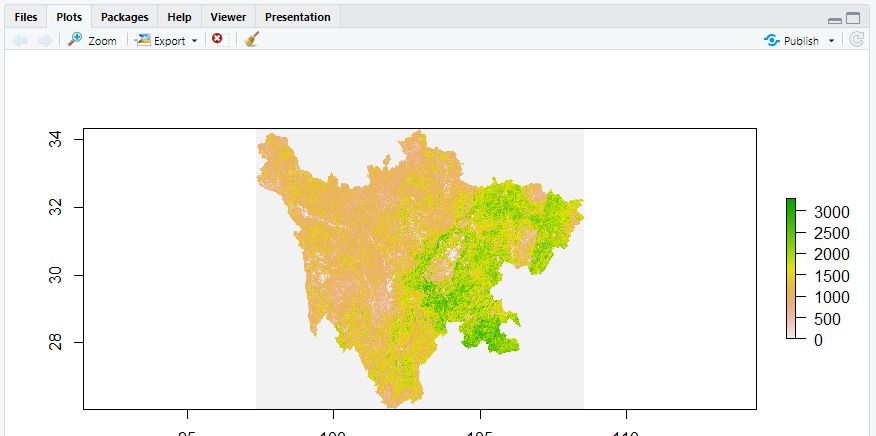Go to the next plot arrow

44,40
